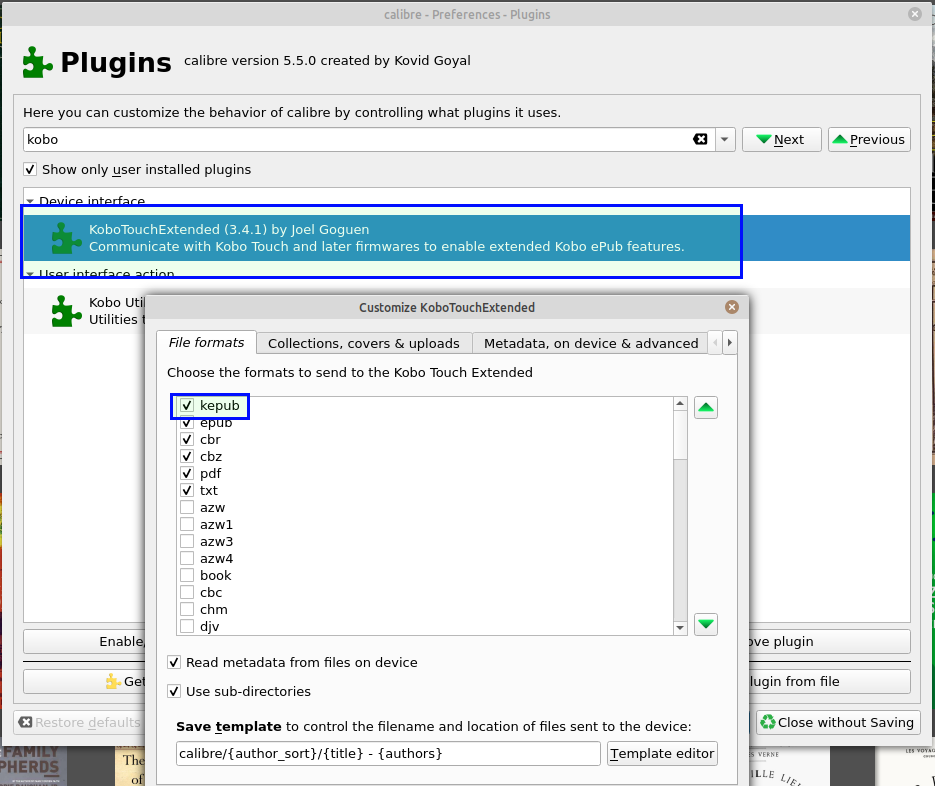Click the save template input field
The height and width of the screenshot is (786, 935).
(x=388, y=754)
